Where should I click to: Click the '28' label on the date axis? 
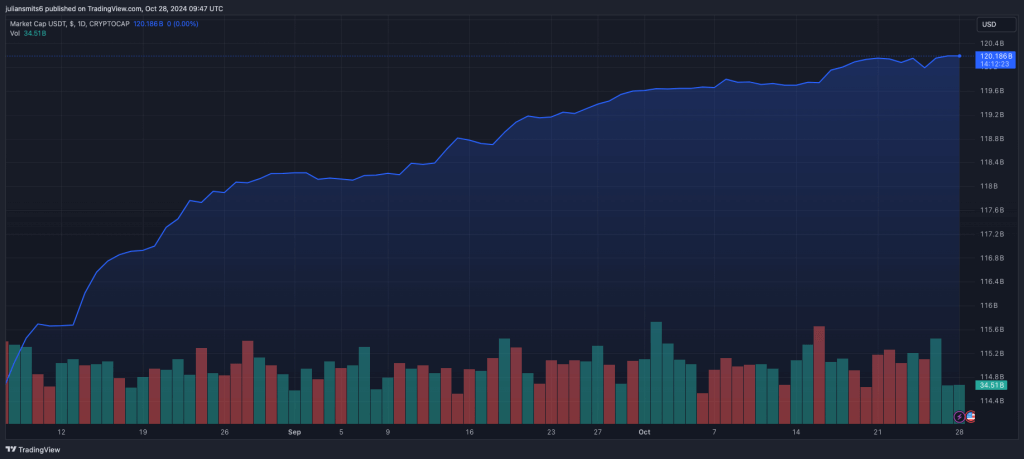click(x=959, y=432)
